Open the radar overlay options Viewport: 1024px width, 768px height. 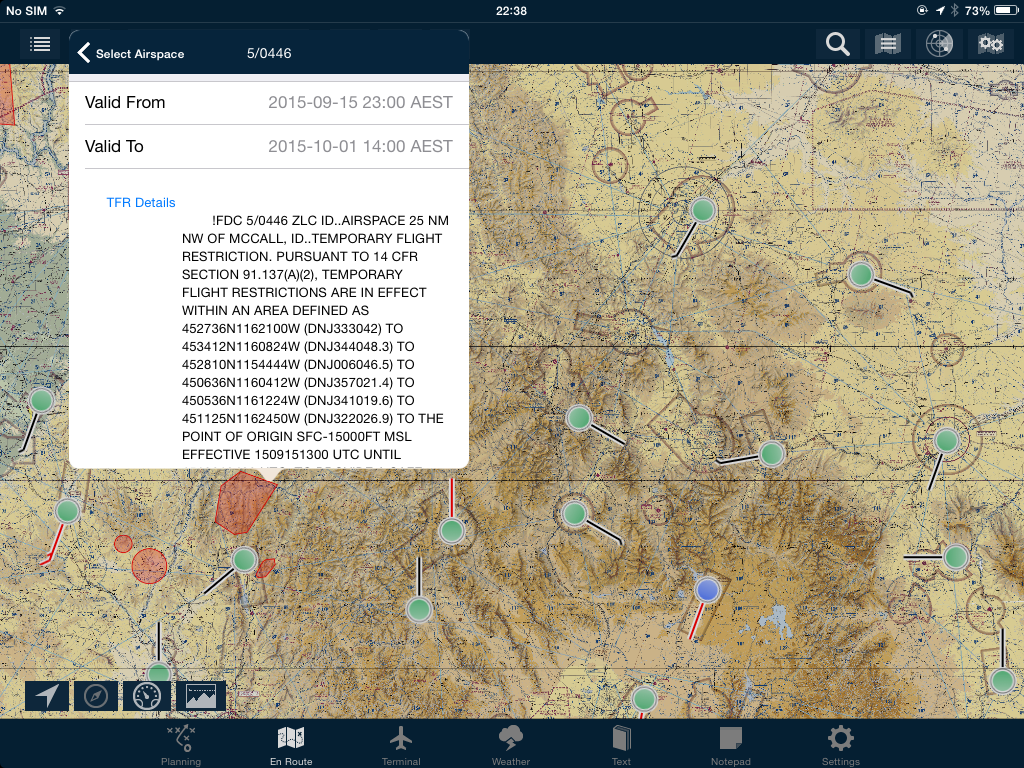939,44
